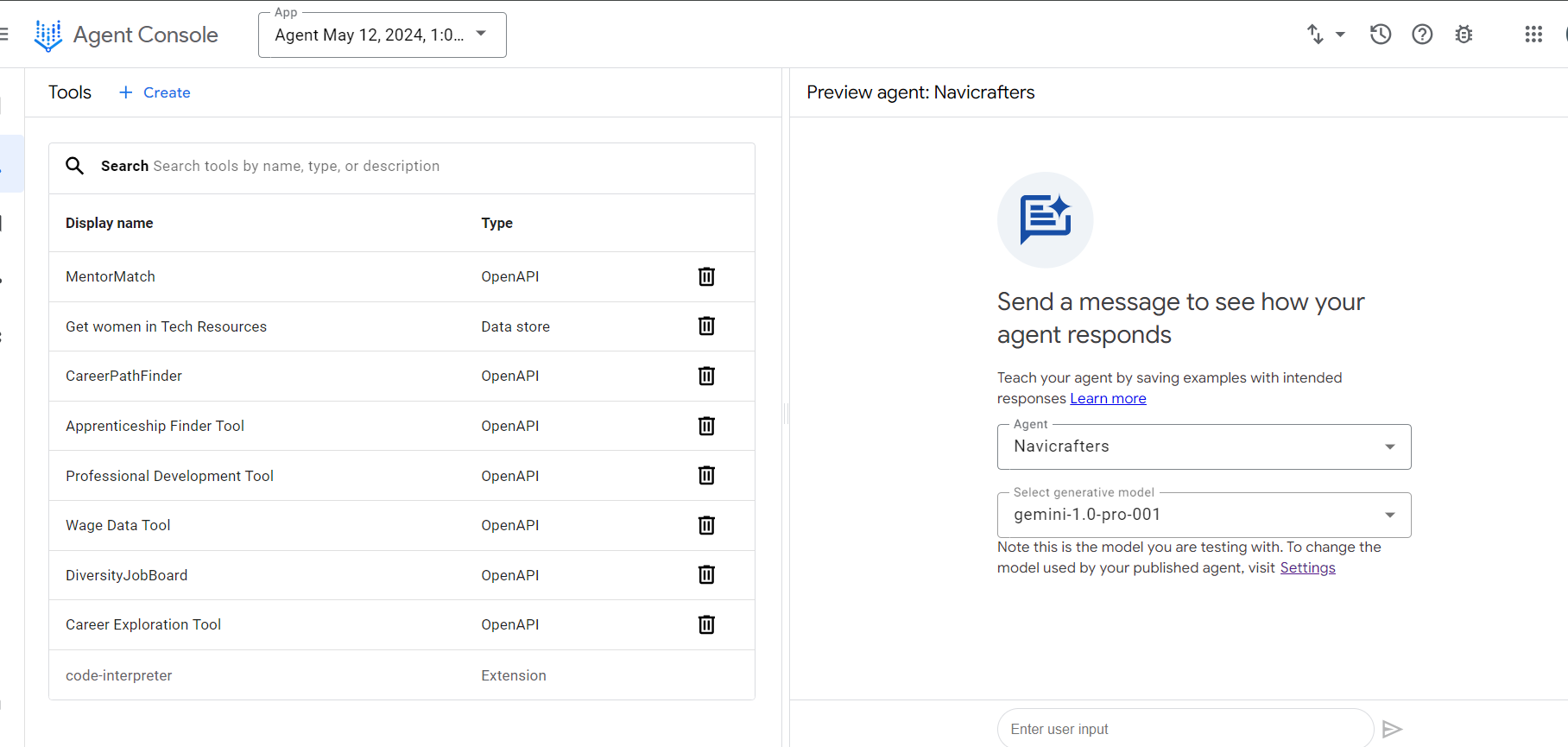Click the Extension type cell
The width and height of the screenshot is (1568, 747).
[x=514, y=675]
